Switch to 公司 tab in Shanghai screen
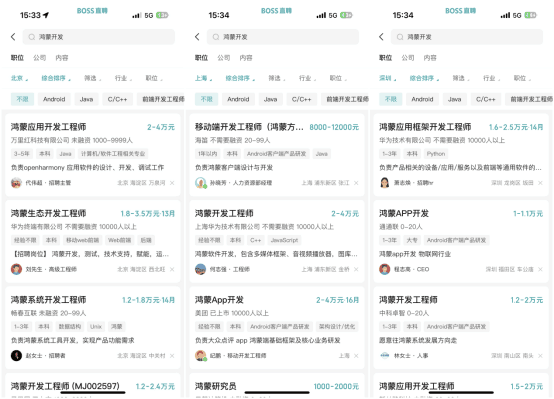The width and height of the screenshot is (554, 399). pos(224,58)
